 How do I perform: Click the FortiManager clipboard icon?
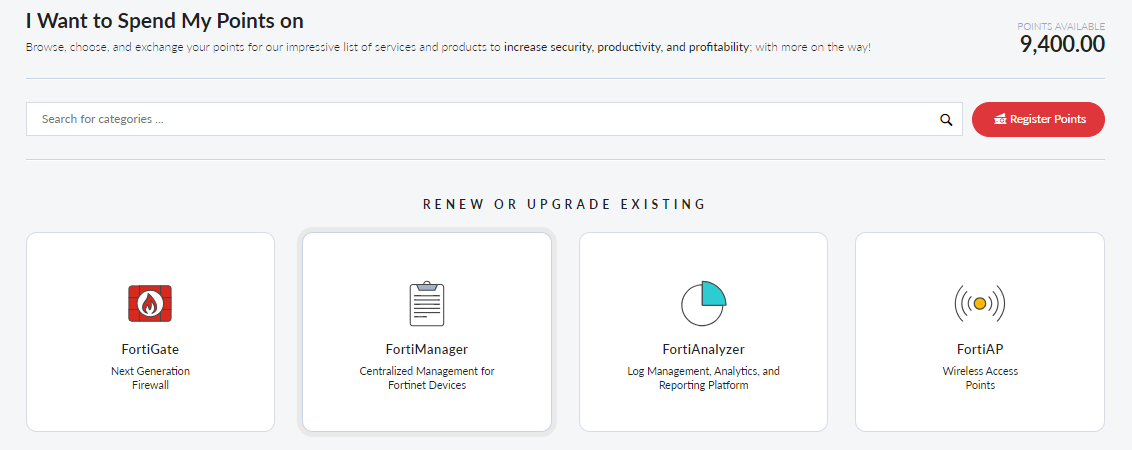(x=427, y=303)
